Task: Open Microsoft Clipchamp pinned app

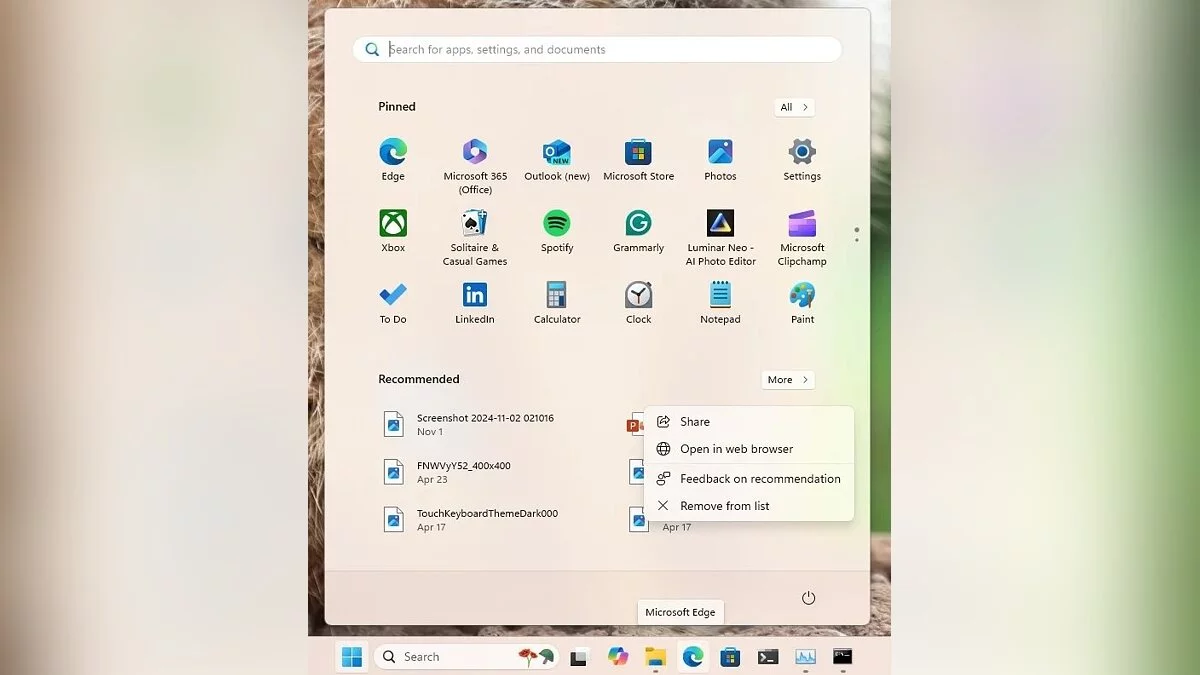Action: click(802, 224)
